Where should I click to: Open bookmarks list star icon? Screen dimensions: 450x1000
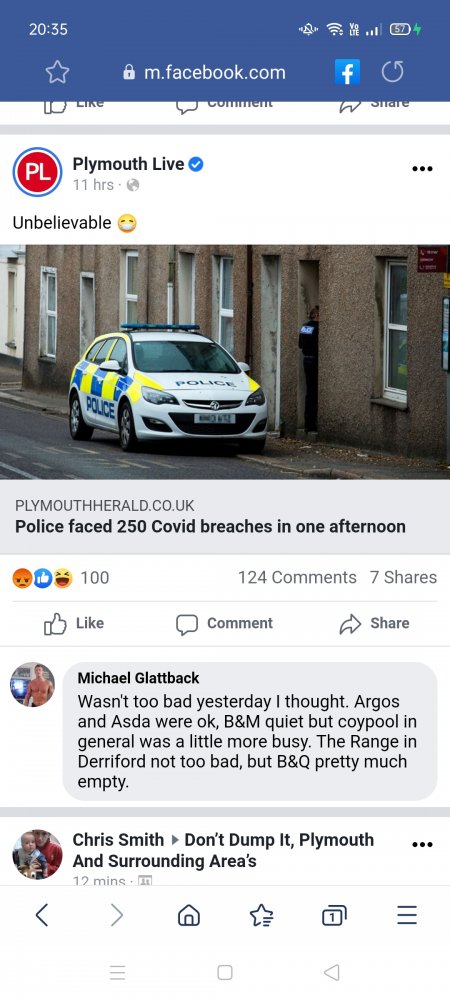(261, 916)
